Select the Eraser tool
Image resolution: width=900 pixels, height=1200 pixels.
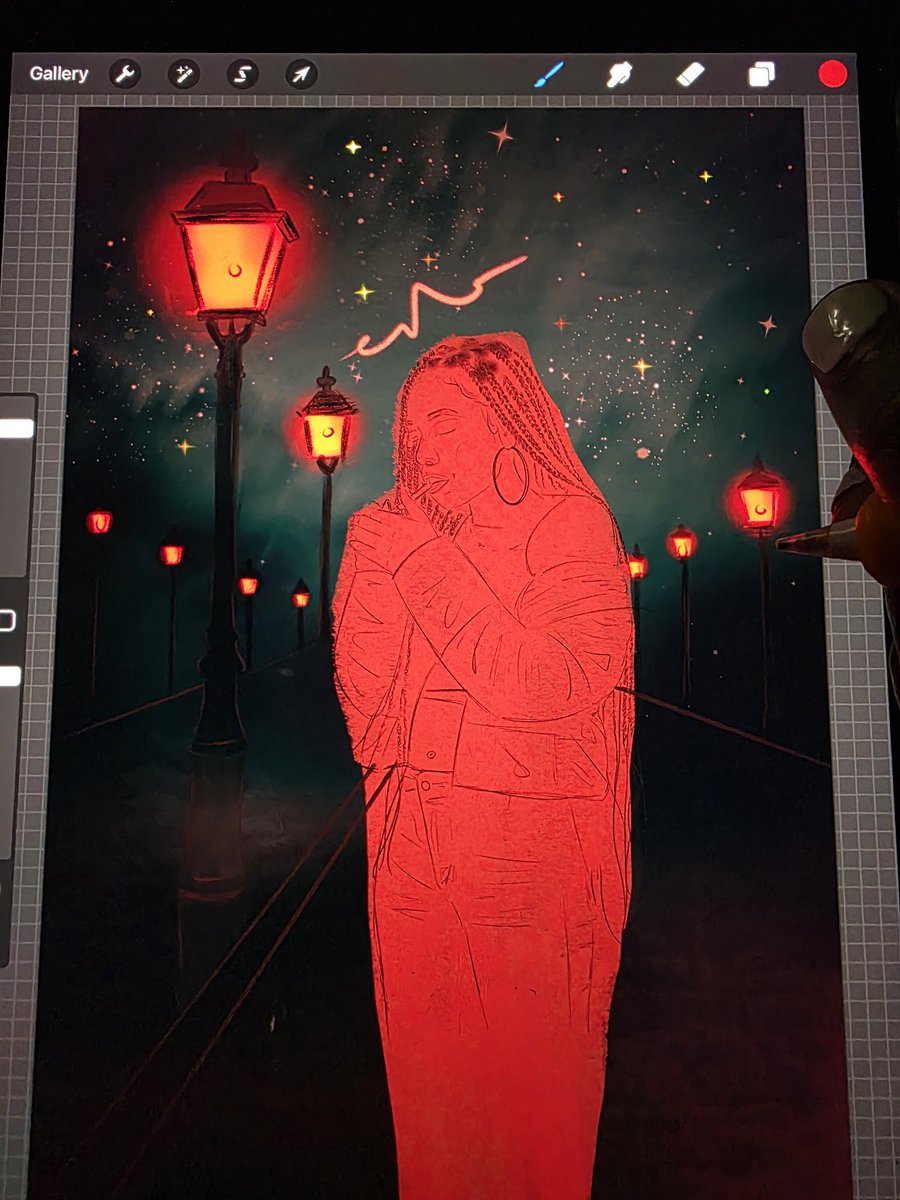690,74
